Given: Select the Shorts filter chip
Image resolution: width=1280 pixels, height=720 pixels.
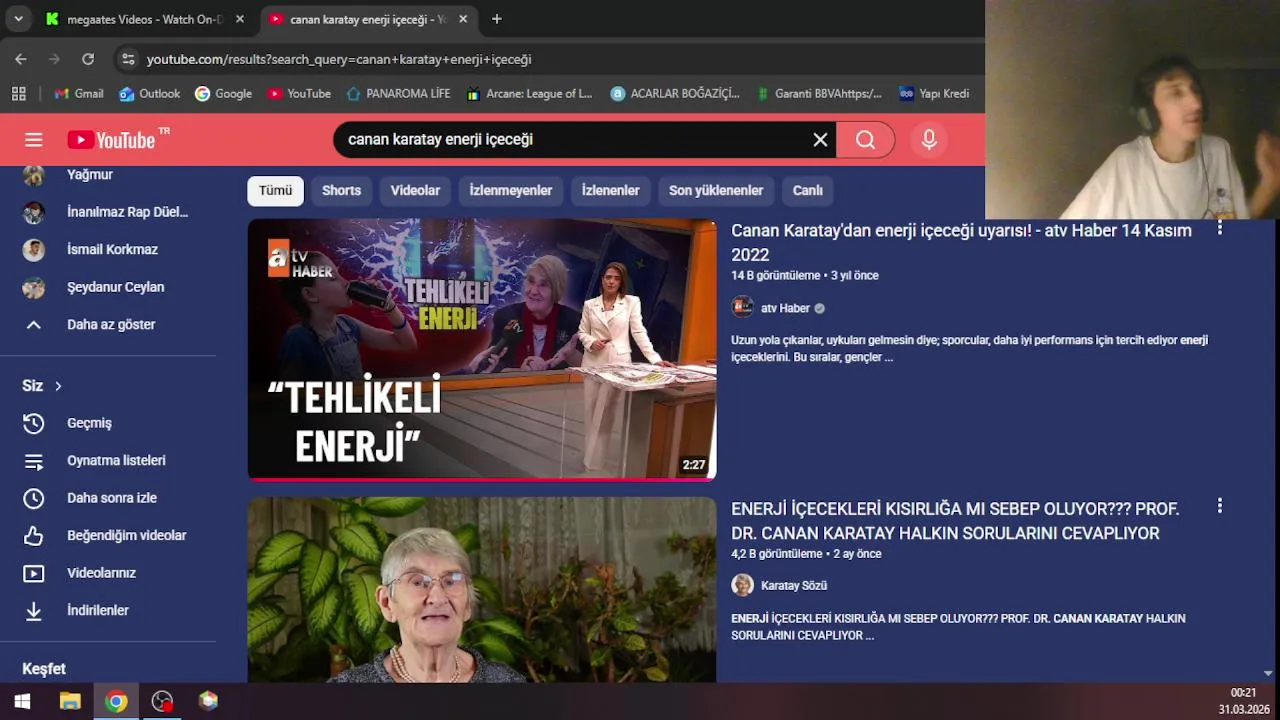Looking at the screenshot, I should click(341, 190).
